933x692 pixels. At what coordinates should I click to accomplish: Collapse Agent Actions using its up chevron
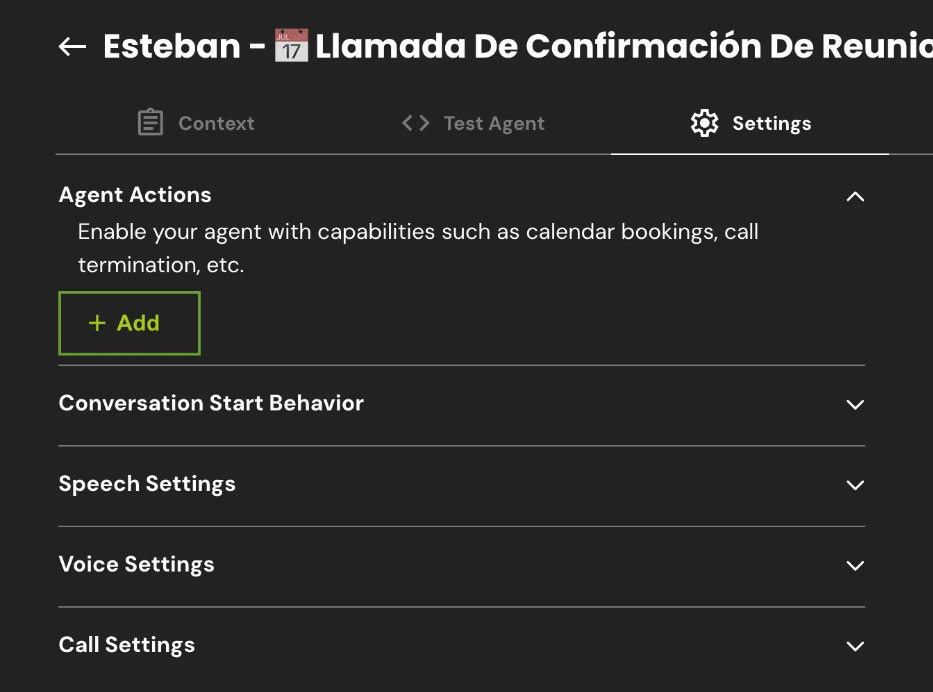pos(855,196)
